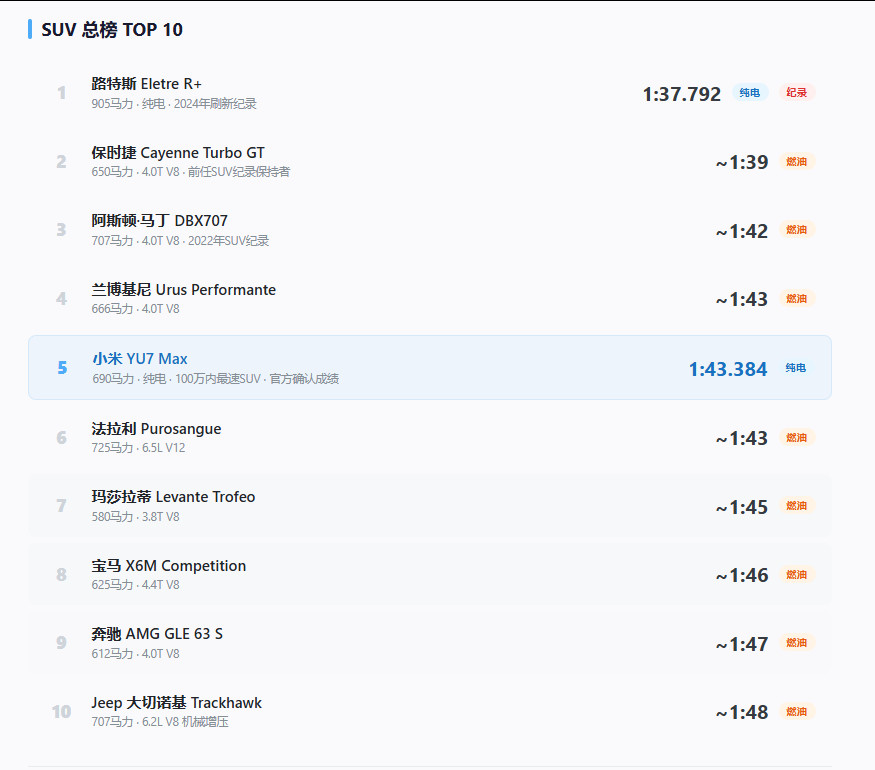Click "707马力 · 6.2L V8 机械增压" subtitle
The image size is (875, 770).
(x=160, y=722)
